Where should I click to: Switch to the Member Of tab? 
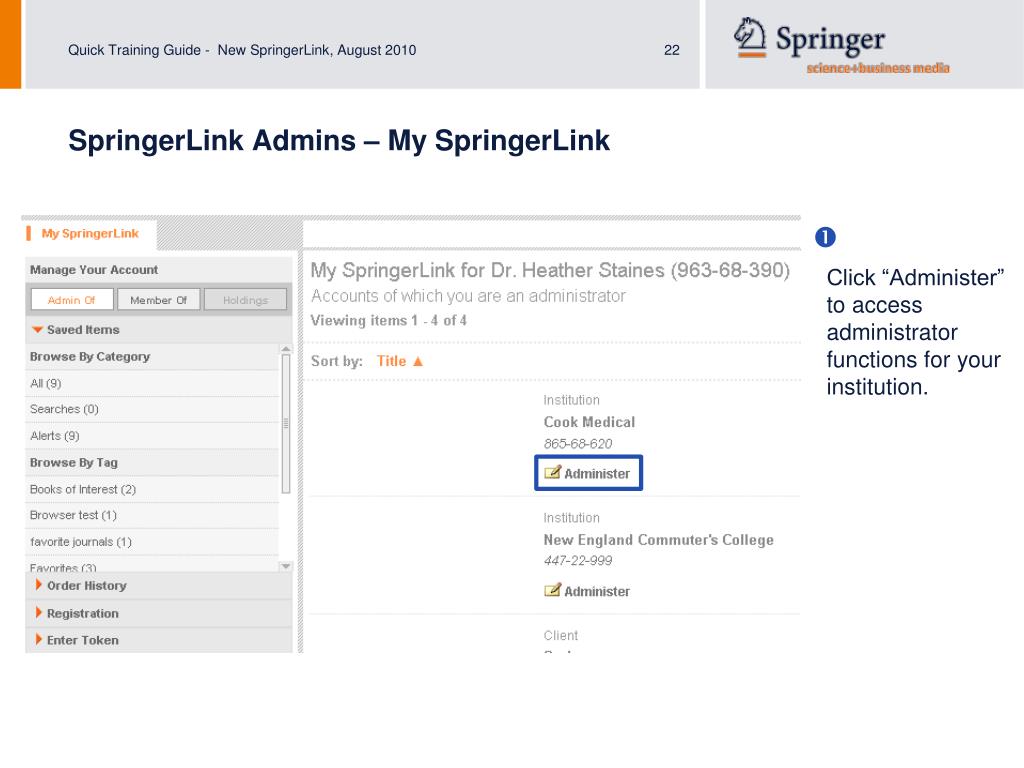[159, 300]
